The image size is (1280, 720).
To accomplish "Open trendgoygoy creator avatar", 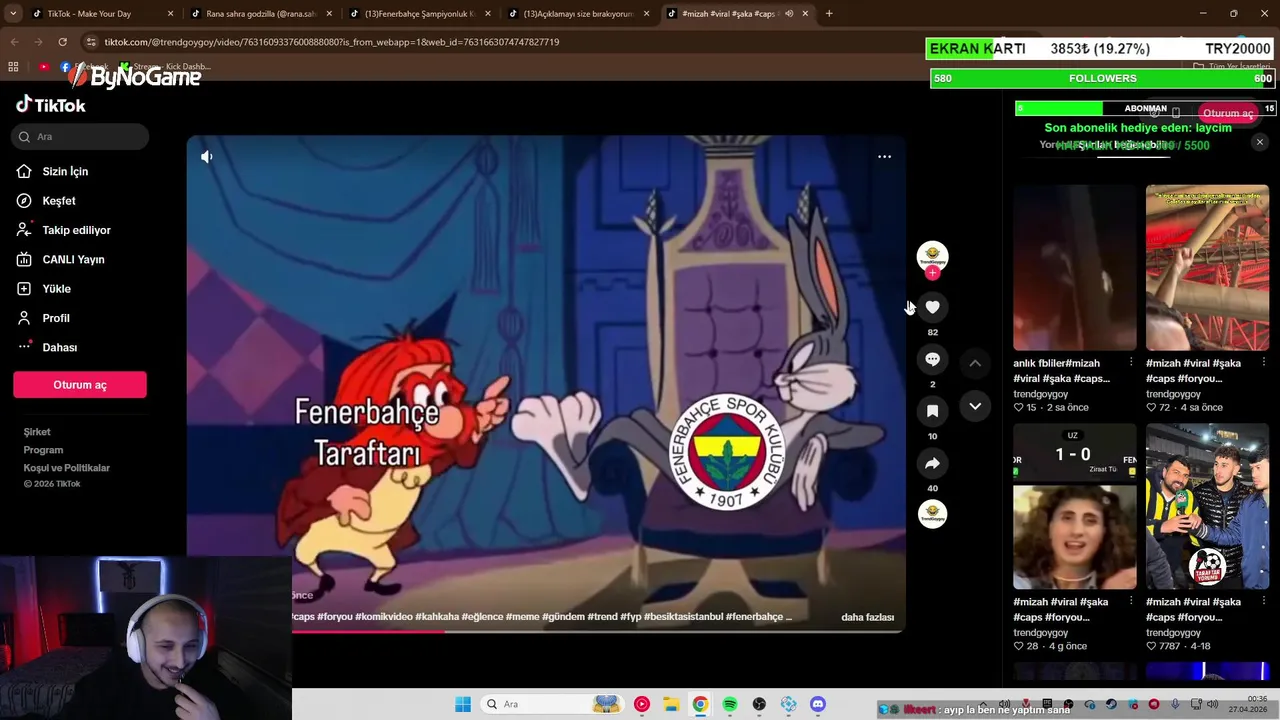I will [932, 256].
